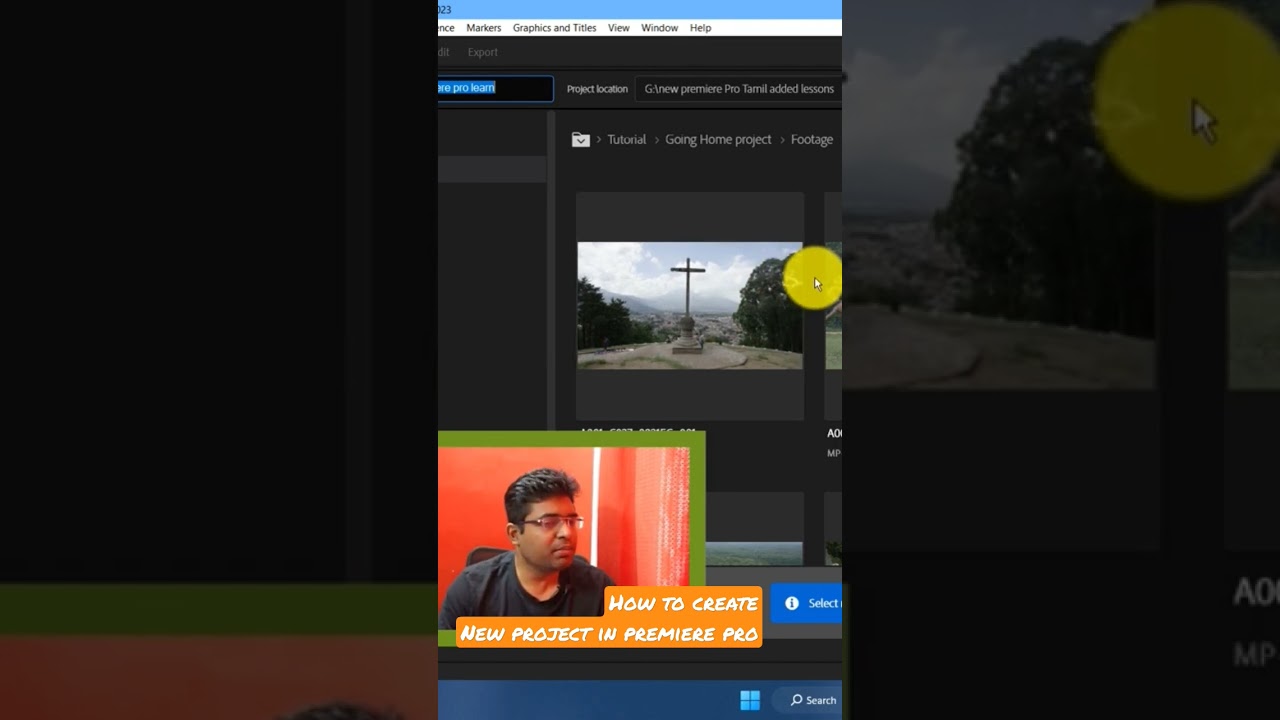The width and height of the screenshot is (1280, 720).
Task: Click the 'Project location' label
Action: 597,89
